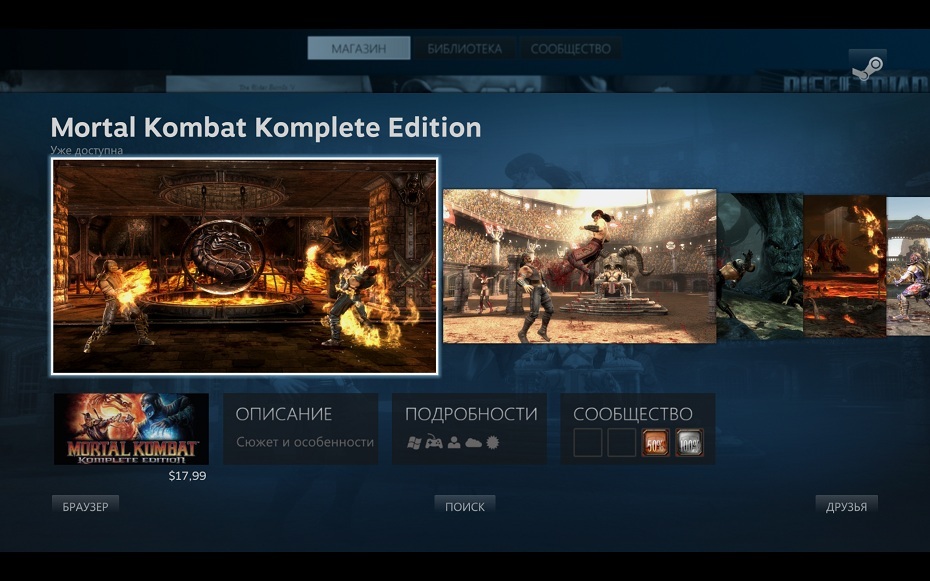The height and width of the screenshot is (581, 930).
Task: Open the БИБЛИОТЕКА tab
Action: coord(464,48)
